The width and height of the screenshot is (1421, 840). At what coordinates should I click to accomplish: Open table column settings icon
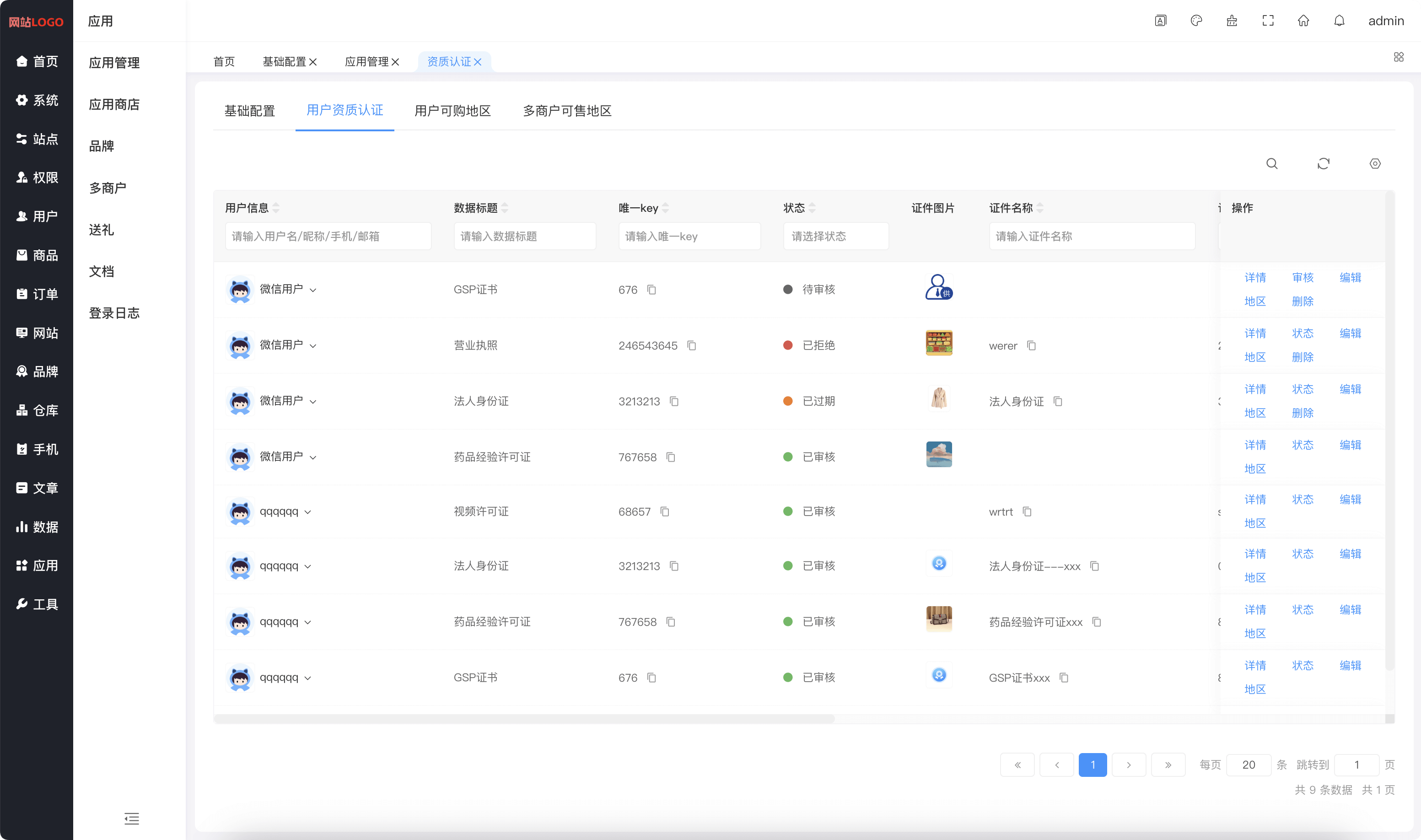point(1375,164)
